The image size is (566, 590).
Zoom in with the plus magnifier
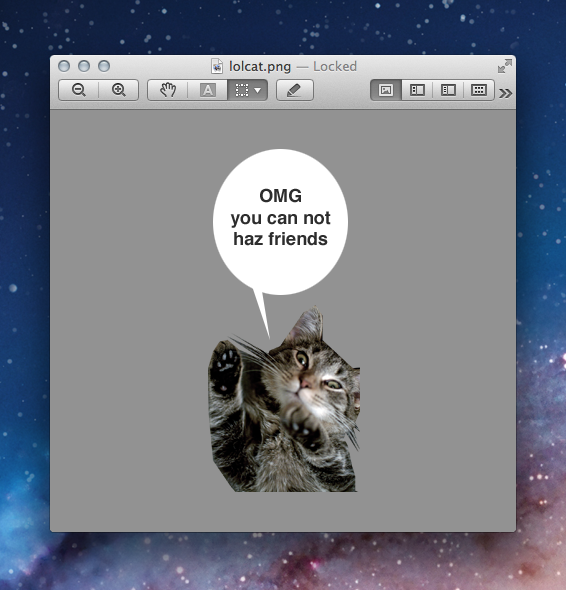click(119, 90)
